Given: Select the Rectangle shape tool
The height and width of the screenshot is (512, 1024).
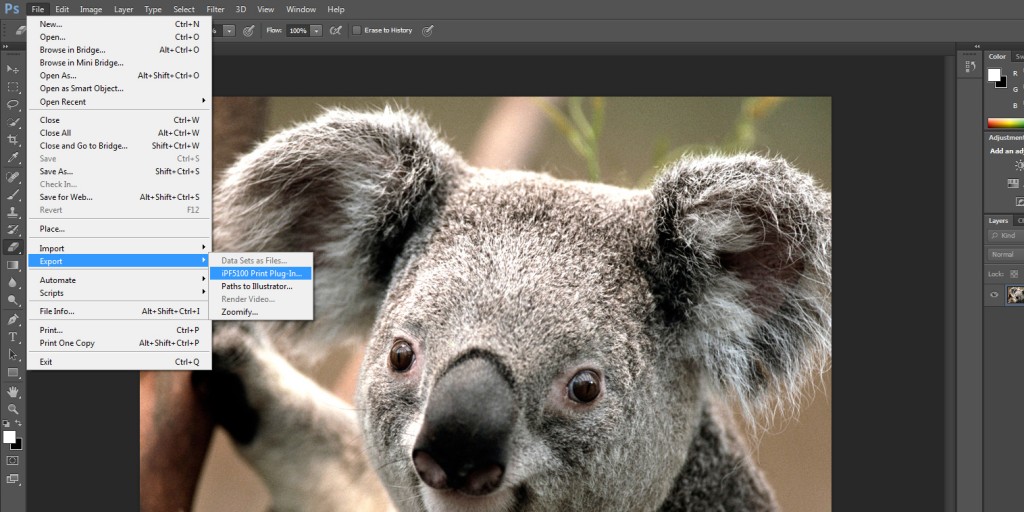Looking at the screenshot, I should (x=12, y=372).
